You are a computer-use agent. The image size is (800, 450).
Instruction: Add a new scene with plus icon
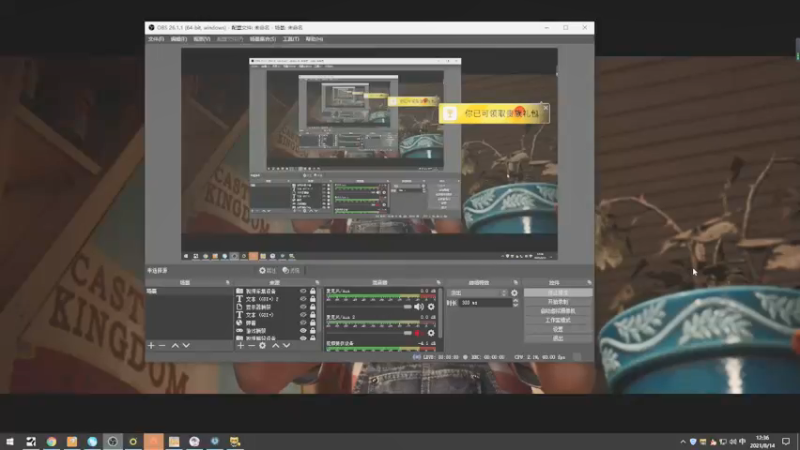[151, 346]
